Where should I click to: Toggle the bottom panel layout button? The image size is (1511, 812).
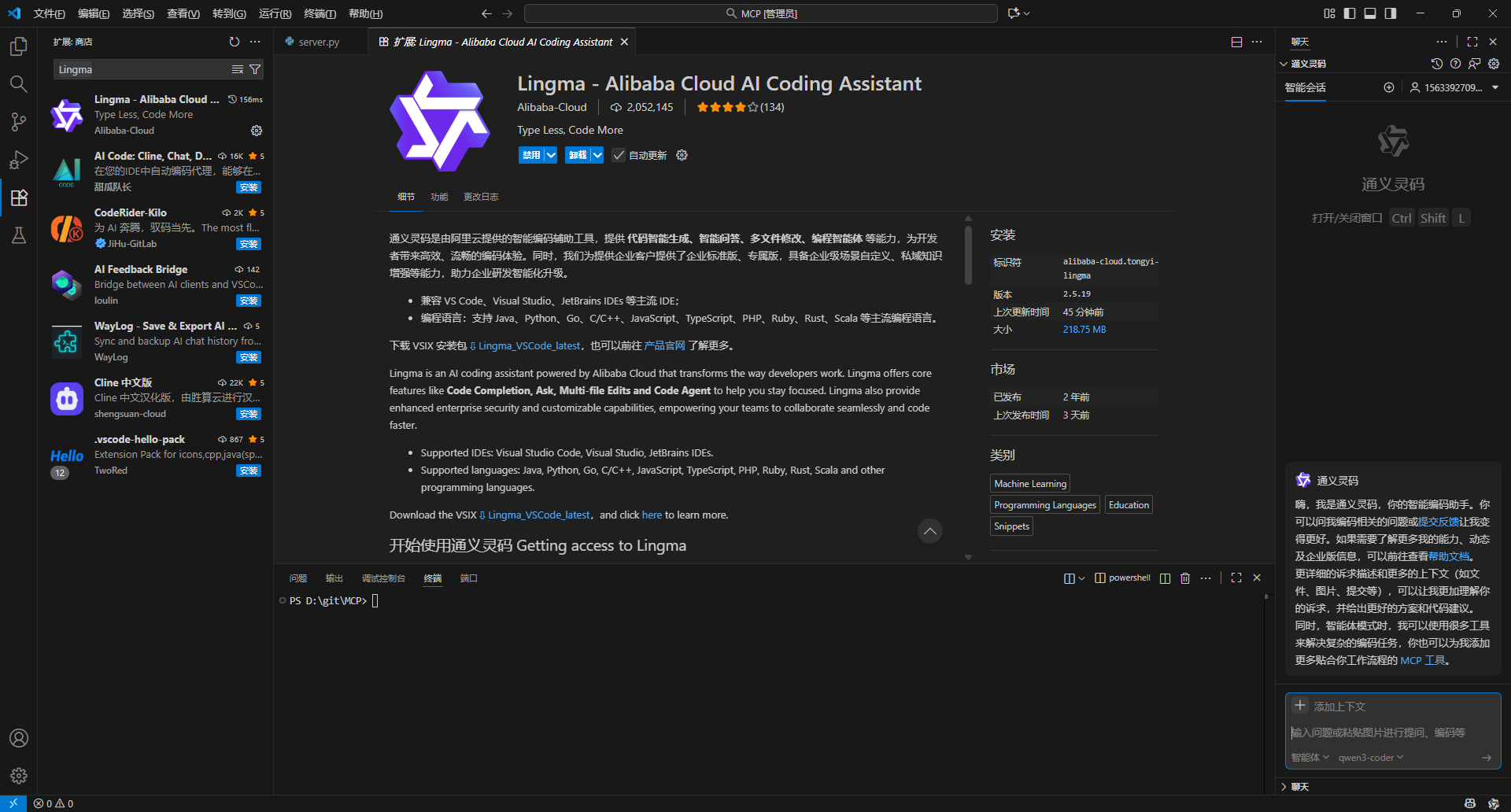pyautogui.click(x=1370, y=13)
